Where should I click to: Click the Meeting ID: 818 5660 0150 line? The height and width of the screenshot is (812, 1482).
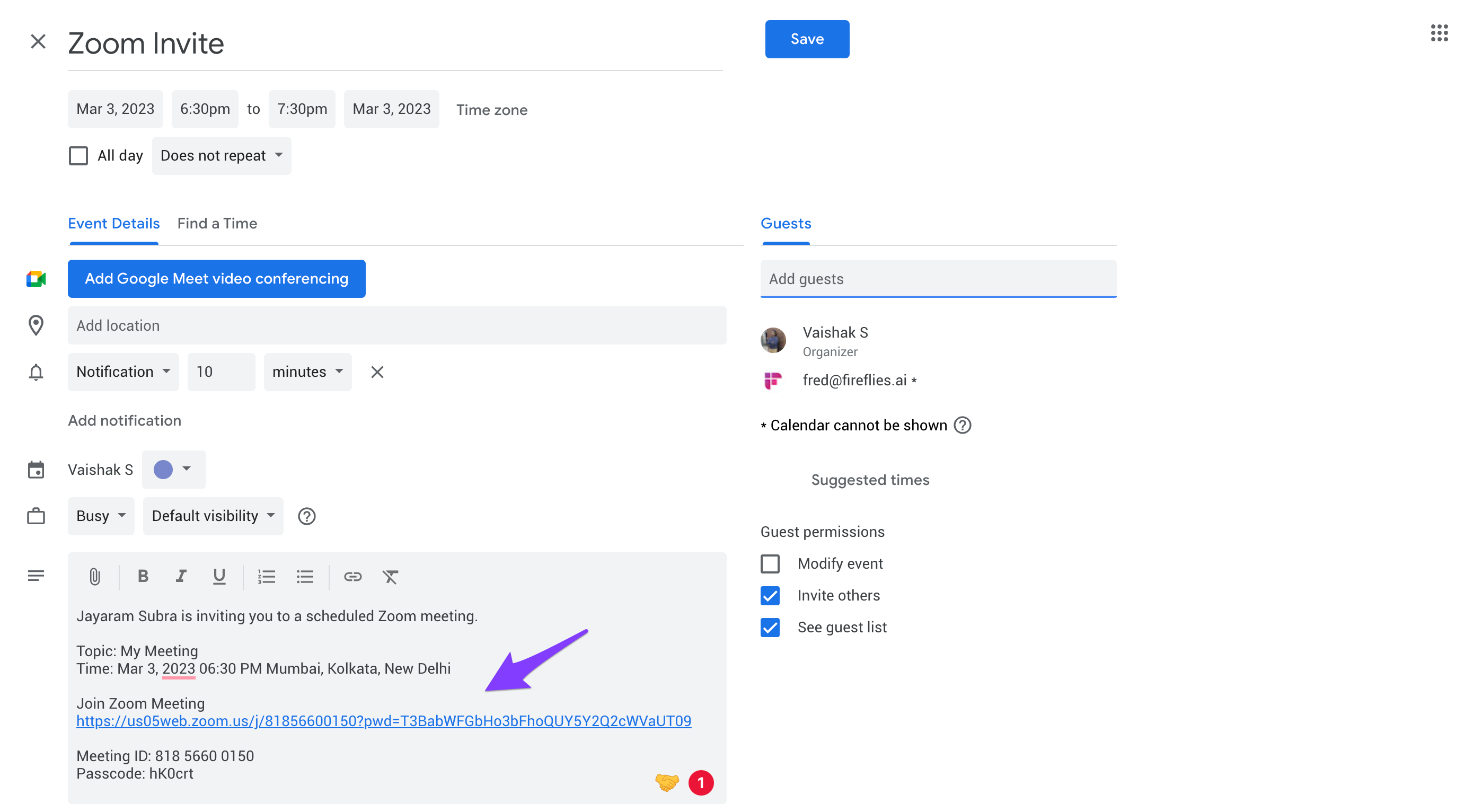165,756
